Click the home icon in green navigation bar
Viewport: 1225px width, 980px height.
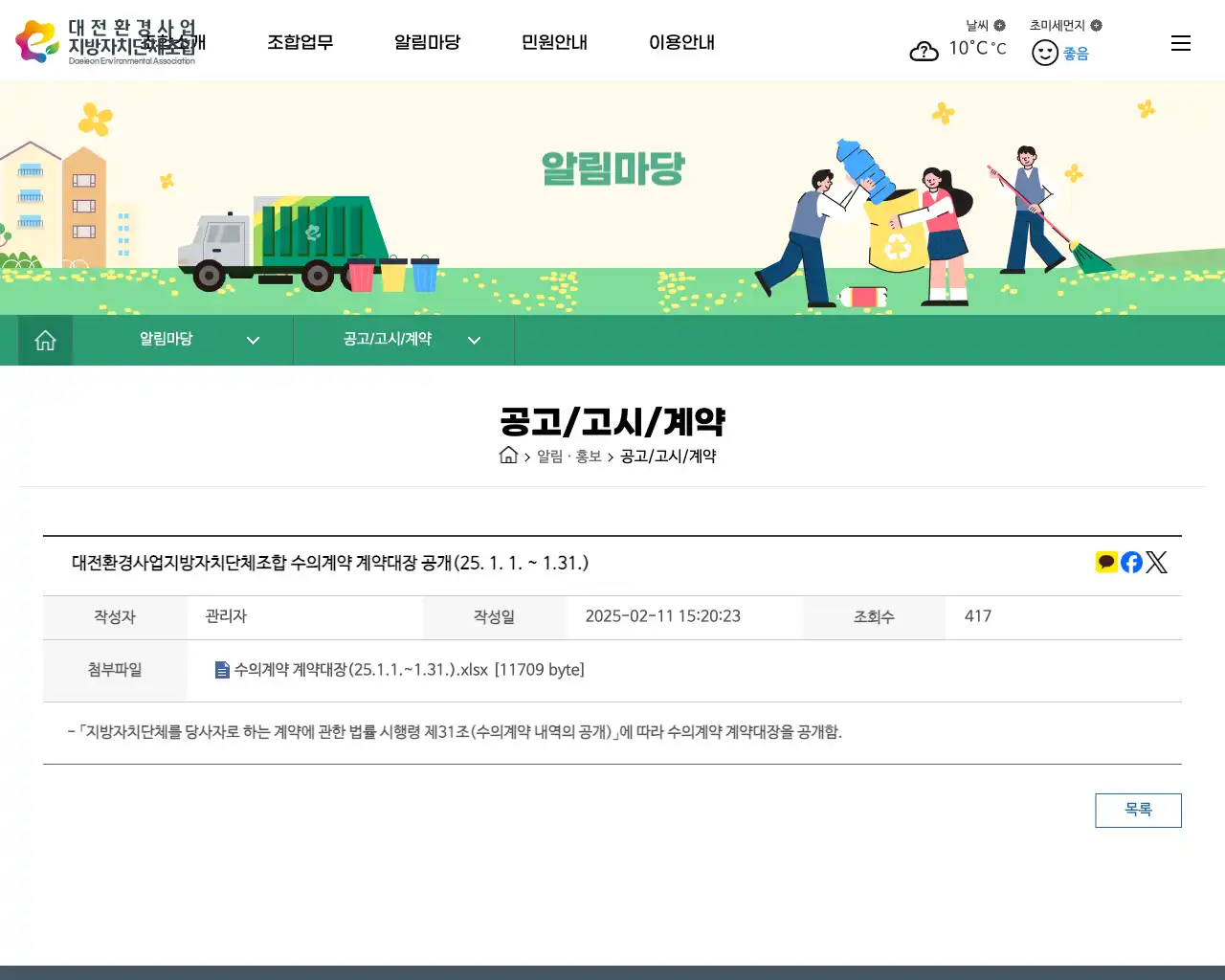coord(45,340)
